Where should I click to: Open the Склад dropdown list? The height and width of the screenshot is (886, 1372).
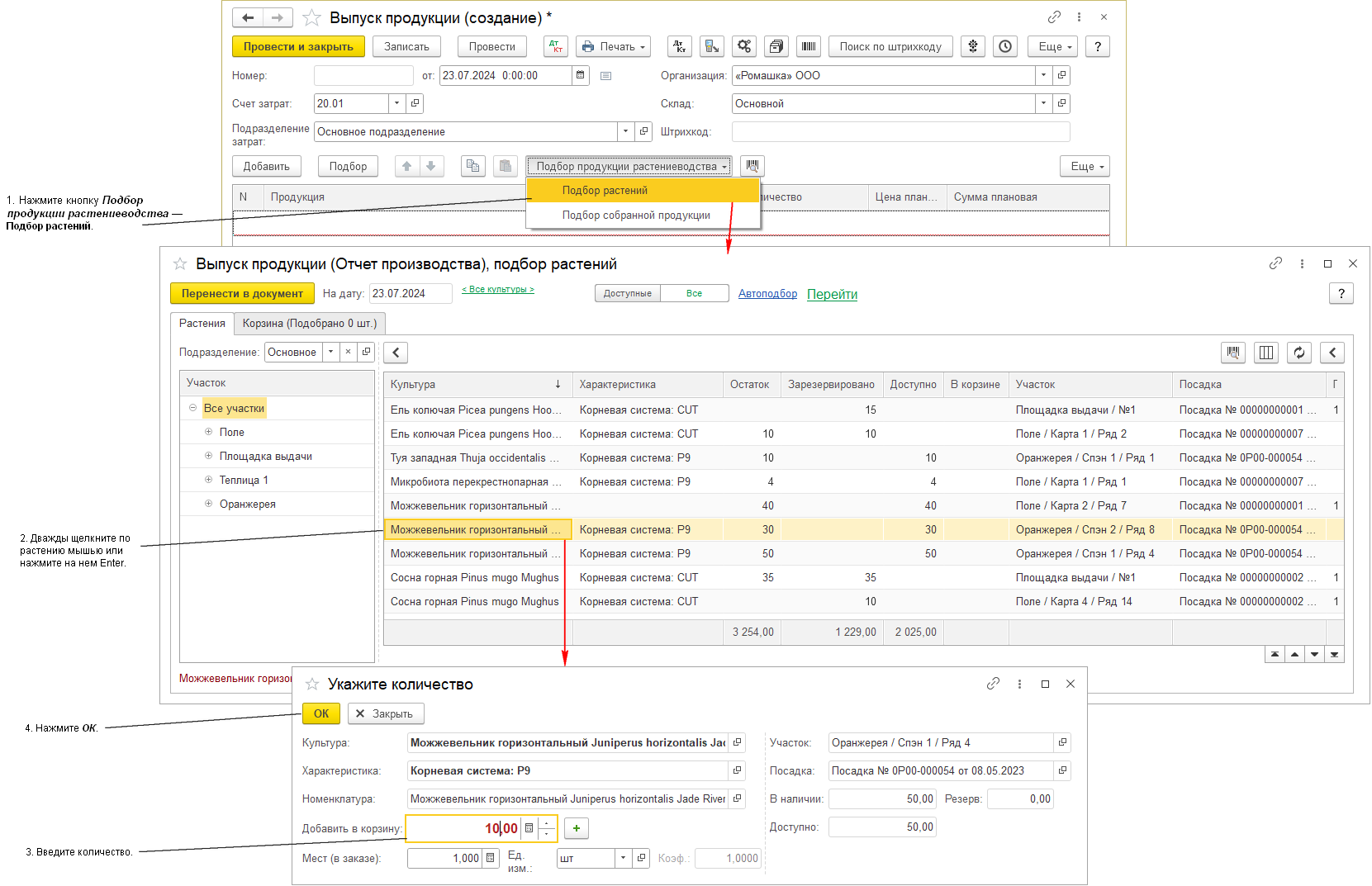[1043, 103]
